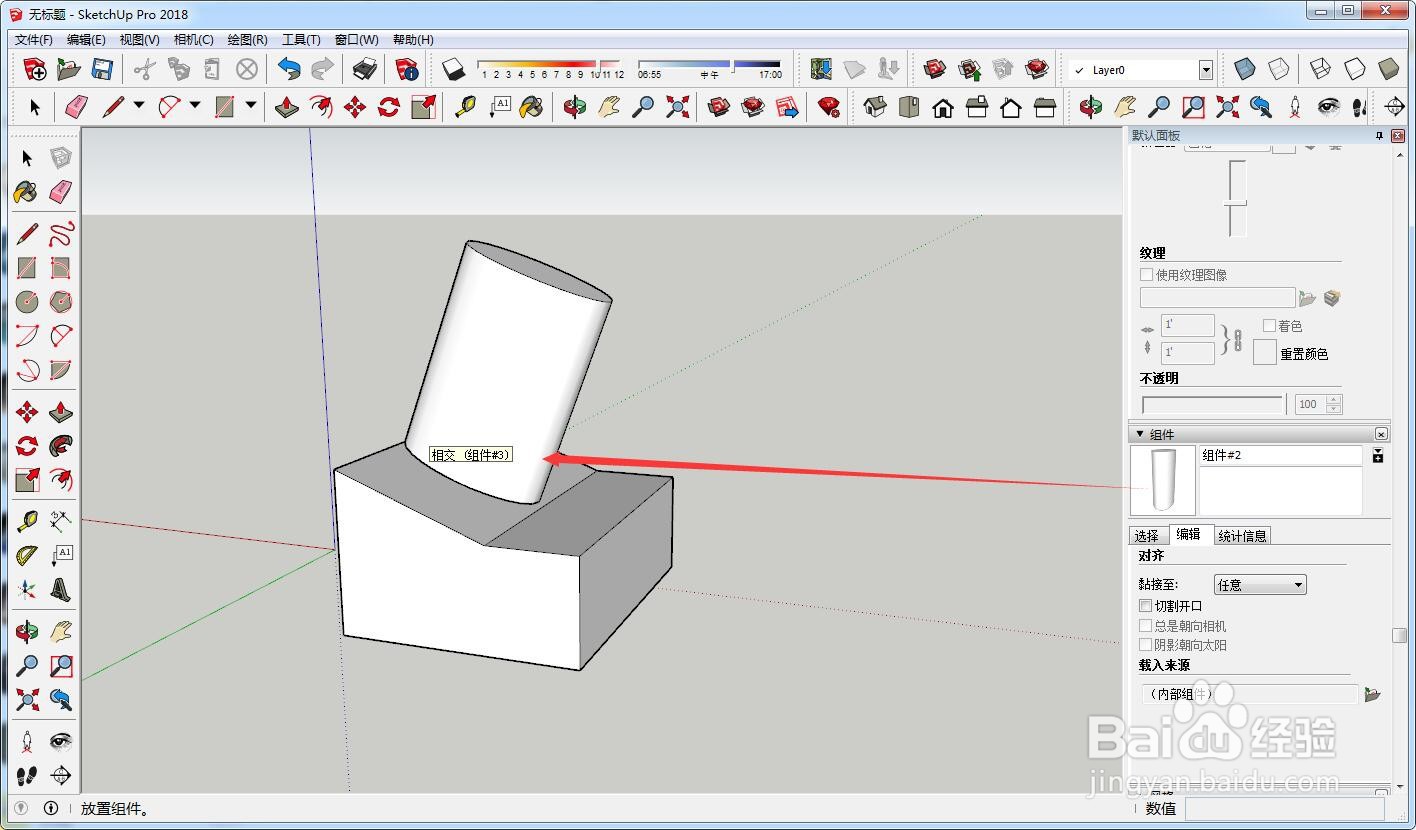Browse for texture image file icon
The width and height of the screenshot is (1416, 830).
[x=1308, y=298]
